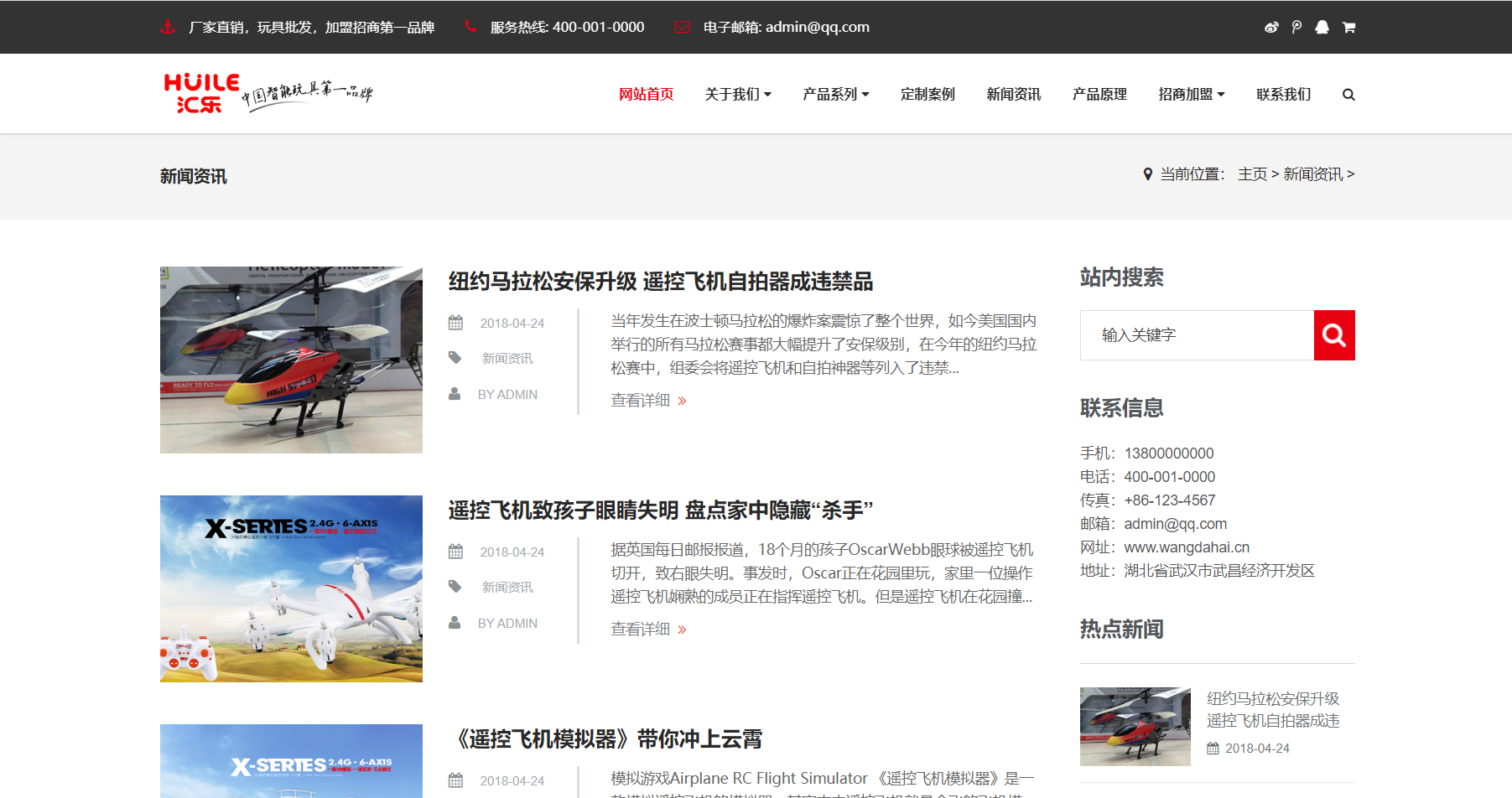1512x798 pixels.
Task: Click BY ADMIN under the child blindness article
Action: 507,624
